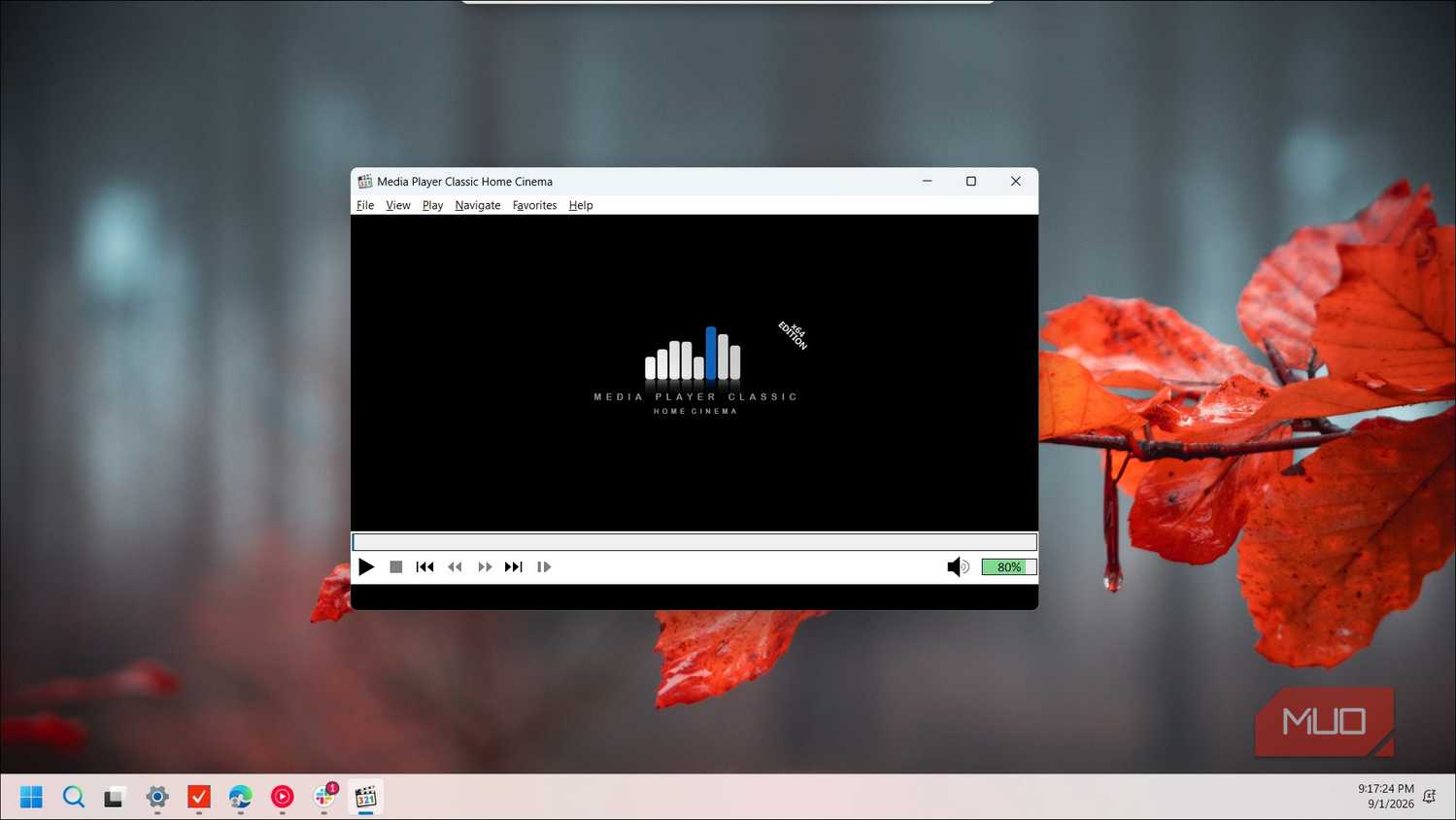Open Task View on taskbar
This screenshot has width=1456, height=820.
[115, 797]
